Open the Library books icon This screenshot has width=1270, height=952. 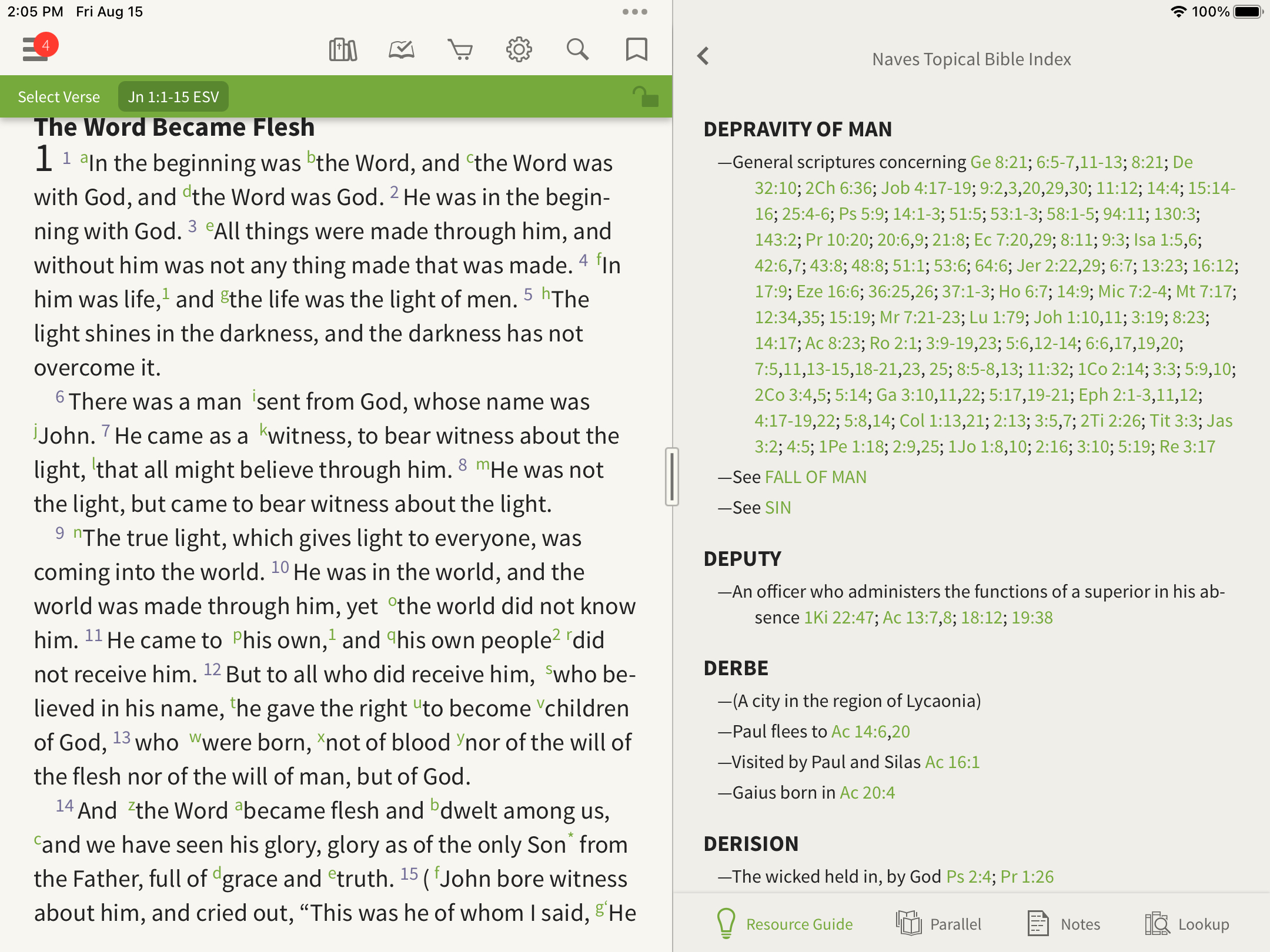[x=343, y=50]
